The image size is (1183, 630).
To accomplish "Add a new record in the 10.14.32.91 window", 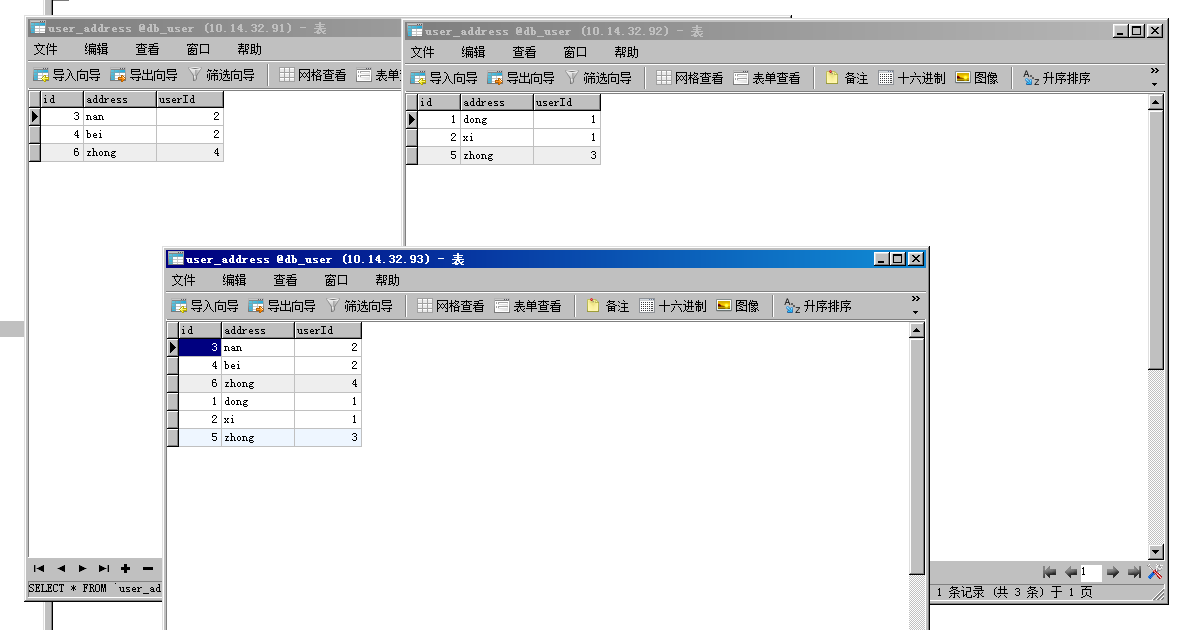I will (125, 568).
